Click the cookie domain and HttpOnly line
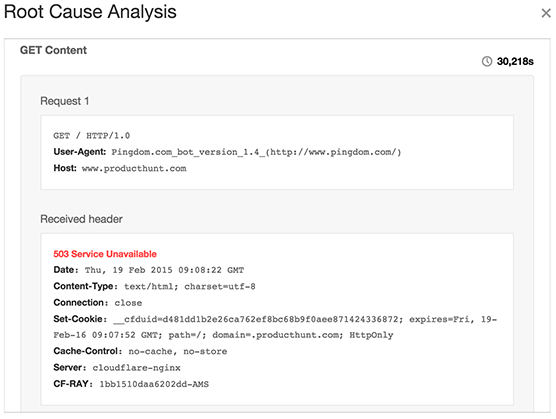 click(x=223, y=335)
